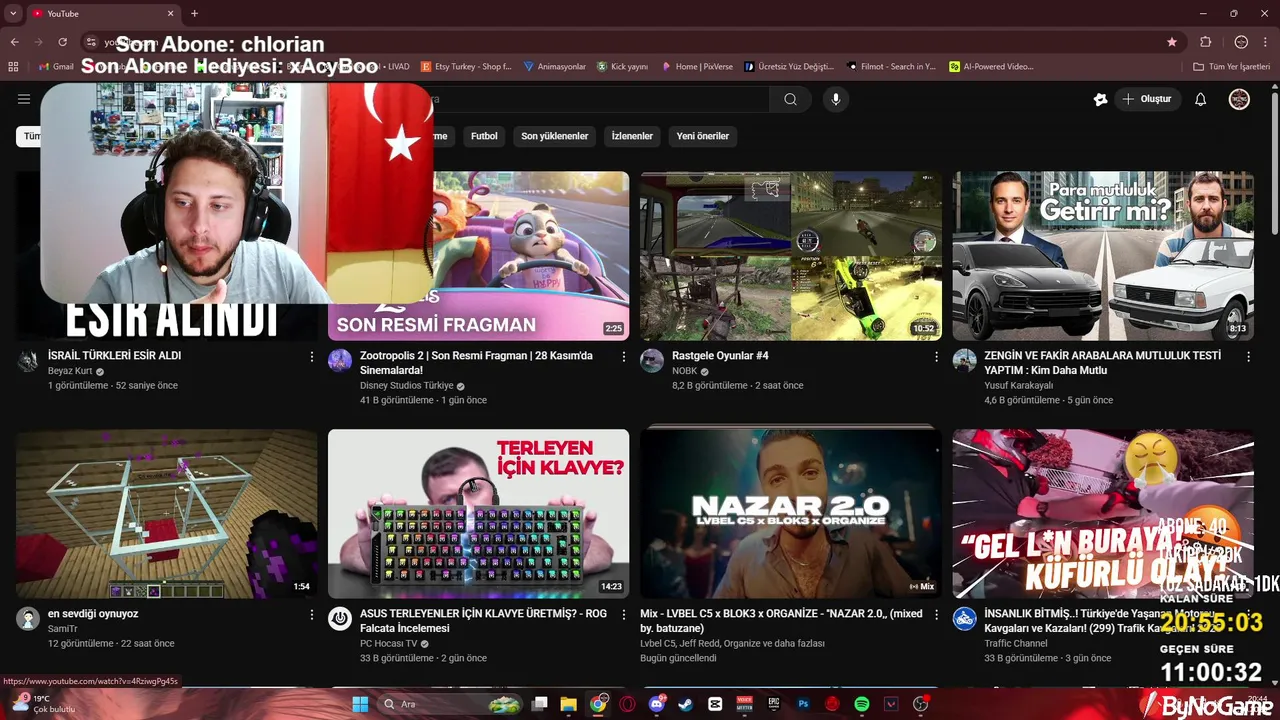Play the Minecraft en sevdiği oynuyoz thumbnail
The height and width of the screenshot is (720, 1280).
point(167,514)
